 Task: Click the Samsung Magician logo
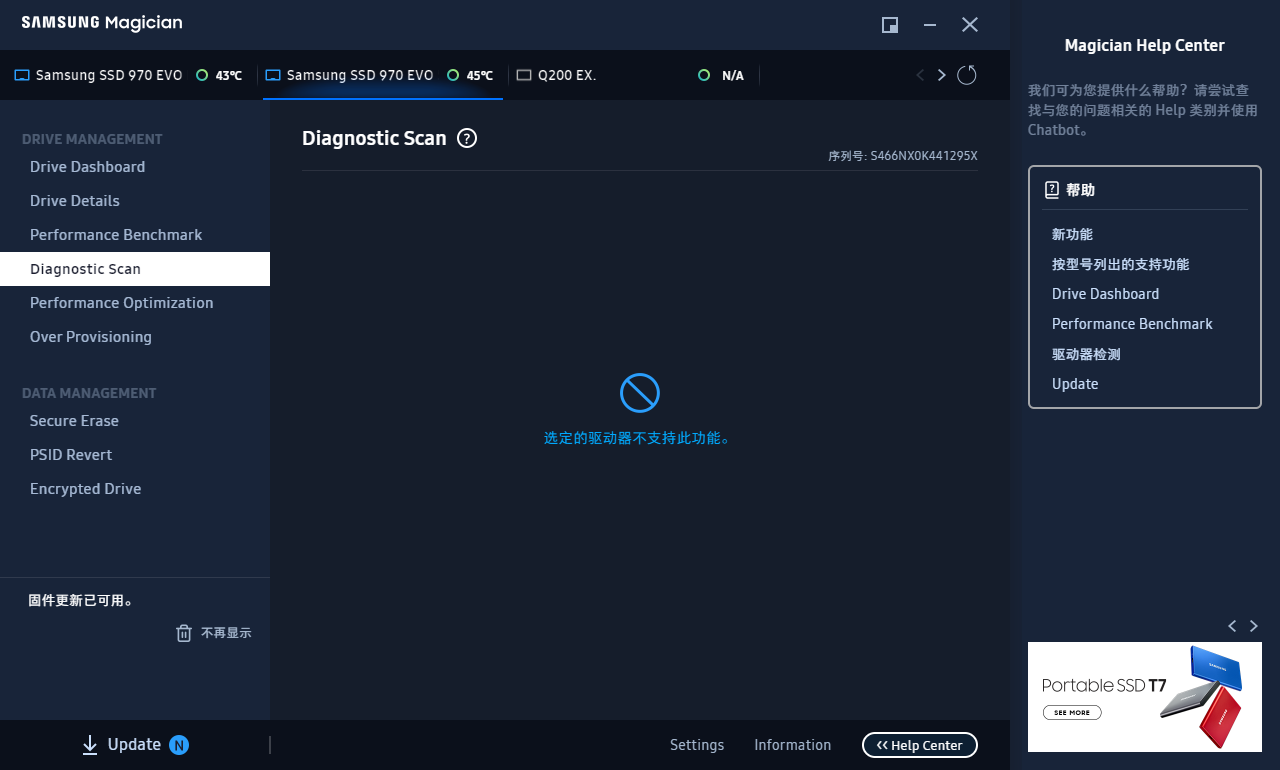point(101,22)
